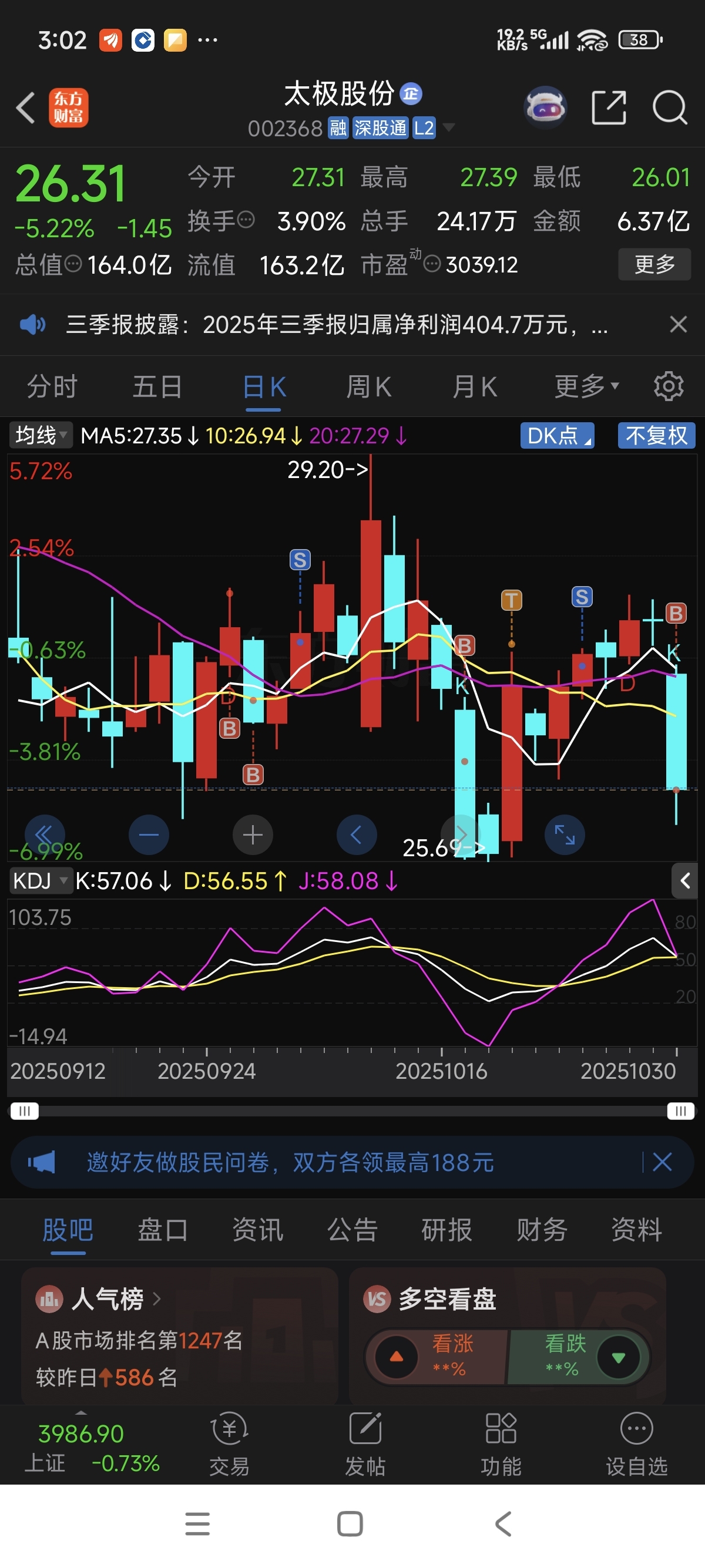705x1568 pixels.
Task: Open the 公告 tab
Action: 352,1230
